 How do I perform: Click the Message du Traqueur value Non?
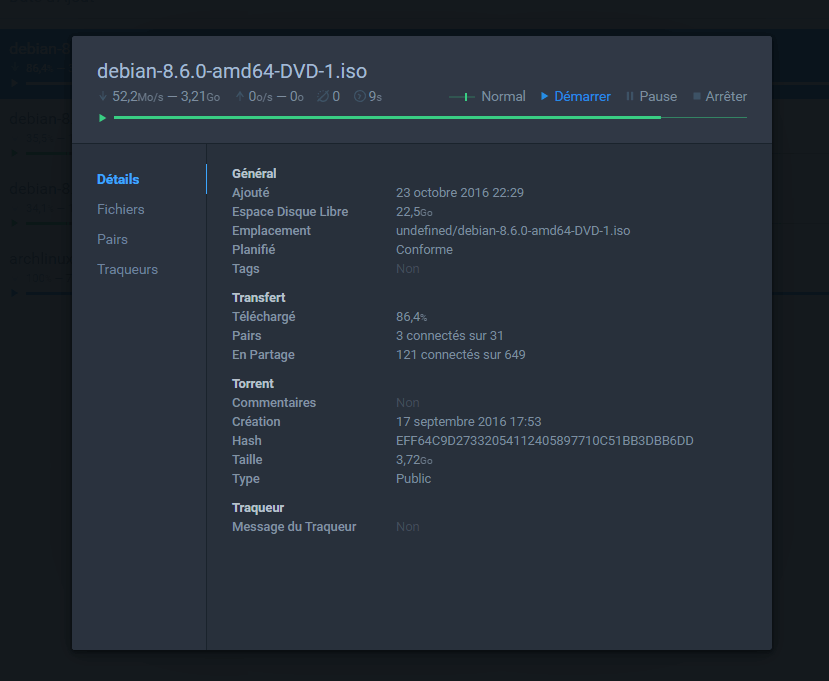[408, 527]
